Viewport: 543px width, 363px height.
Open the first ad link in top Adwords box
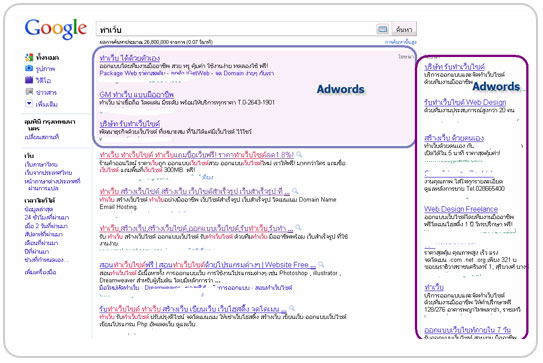[130, 58]
